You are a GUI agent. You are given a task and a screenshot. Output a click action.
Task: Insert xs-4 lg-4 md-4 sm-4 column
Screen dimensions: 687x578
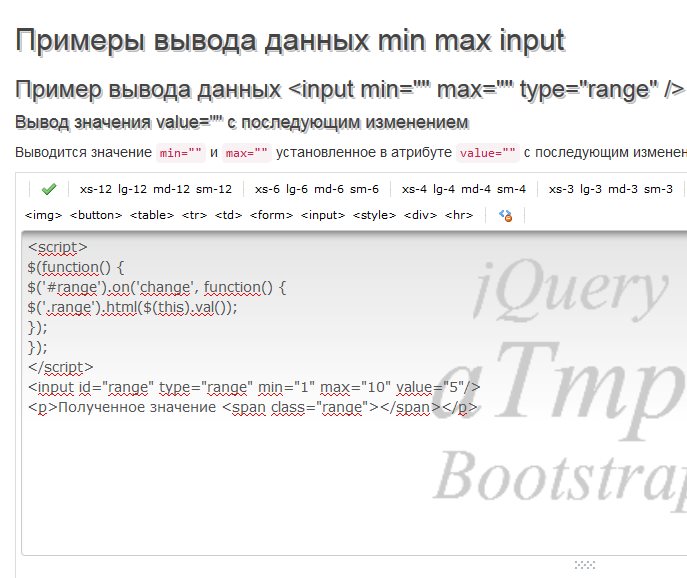464,189
